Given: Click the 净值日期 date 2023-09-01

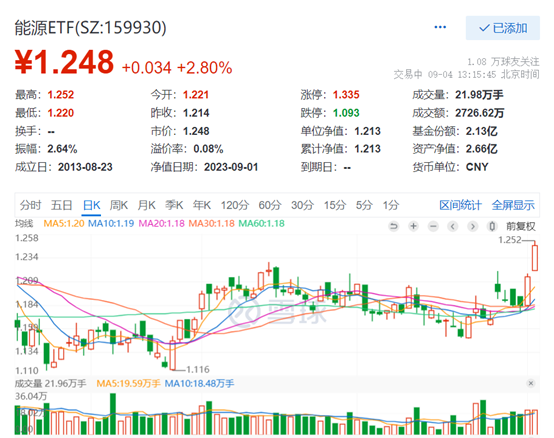Looking at the screenshot, I should tap(231, 167).
